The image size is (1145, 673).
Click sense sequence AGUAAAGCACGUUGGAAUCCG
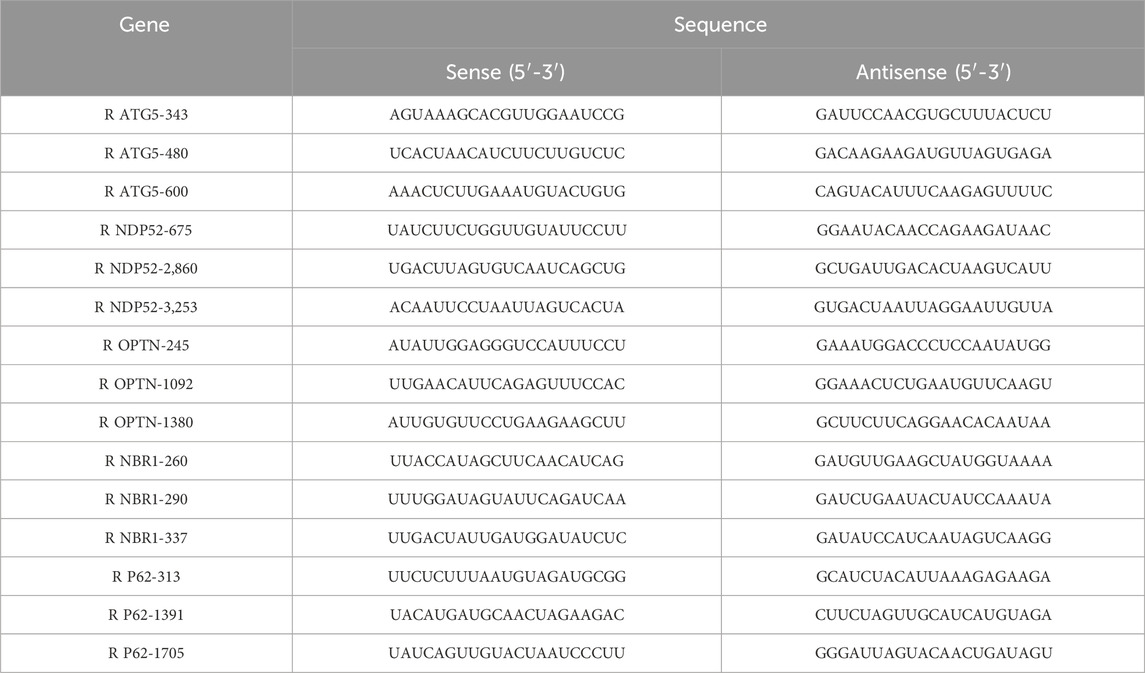(506, 115)
